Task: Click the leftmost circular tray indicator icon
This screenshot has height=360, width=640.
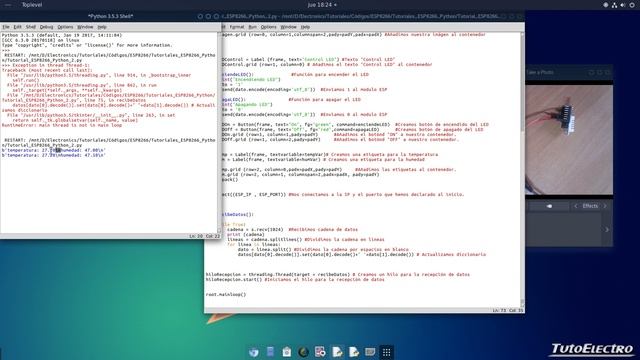Action: point(606,5)
